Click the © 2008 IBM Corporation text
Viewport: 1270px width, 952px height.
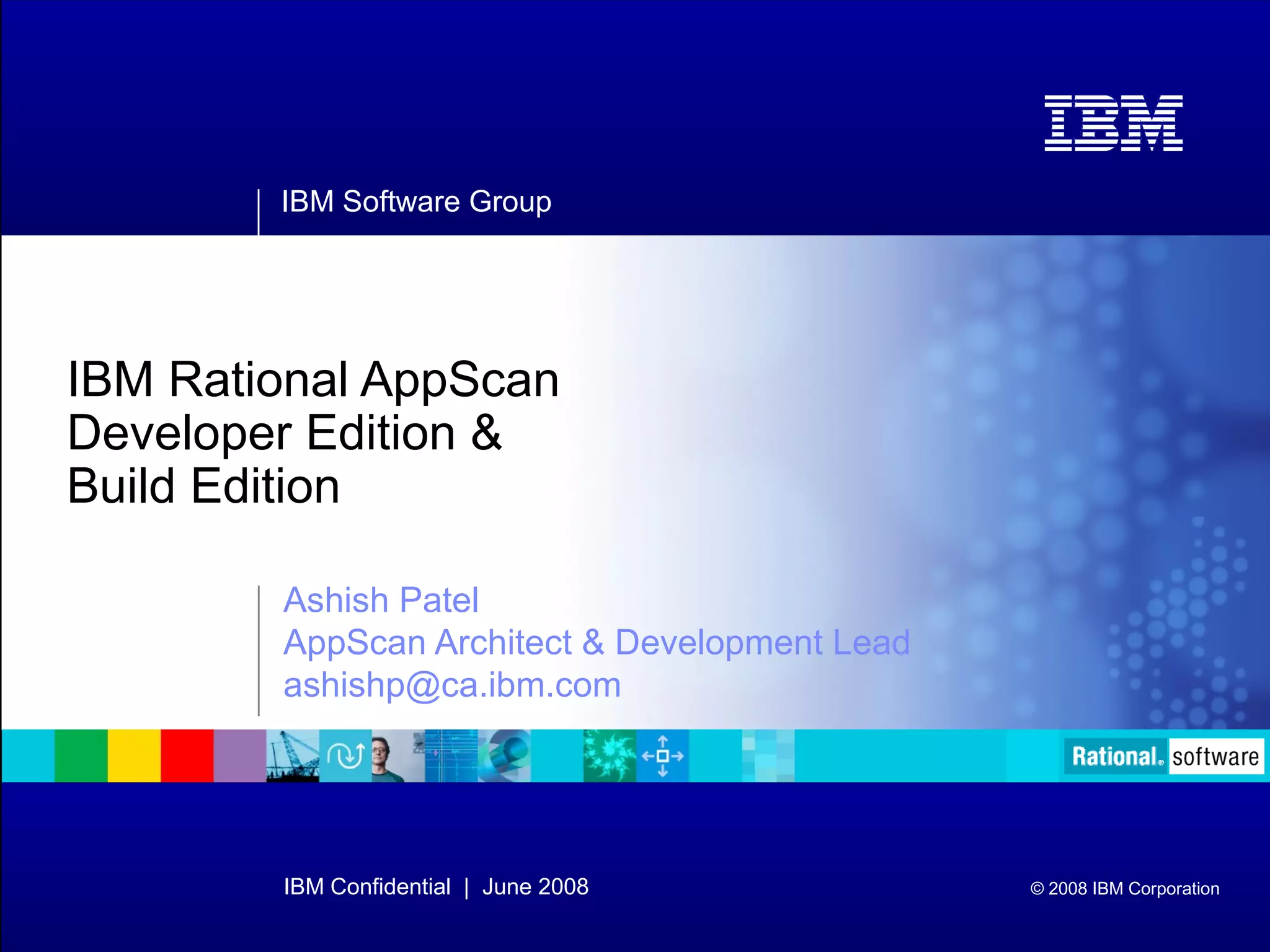[1124, 888]
